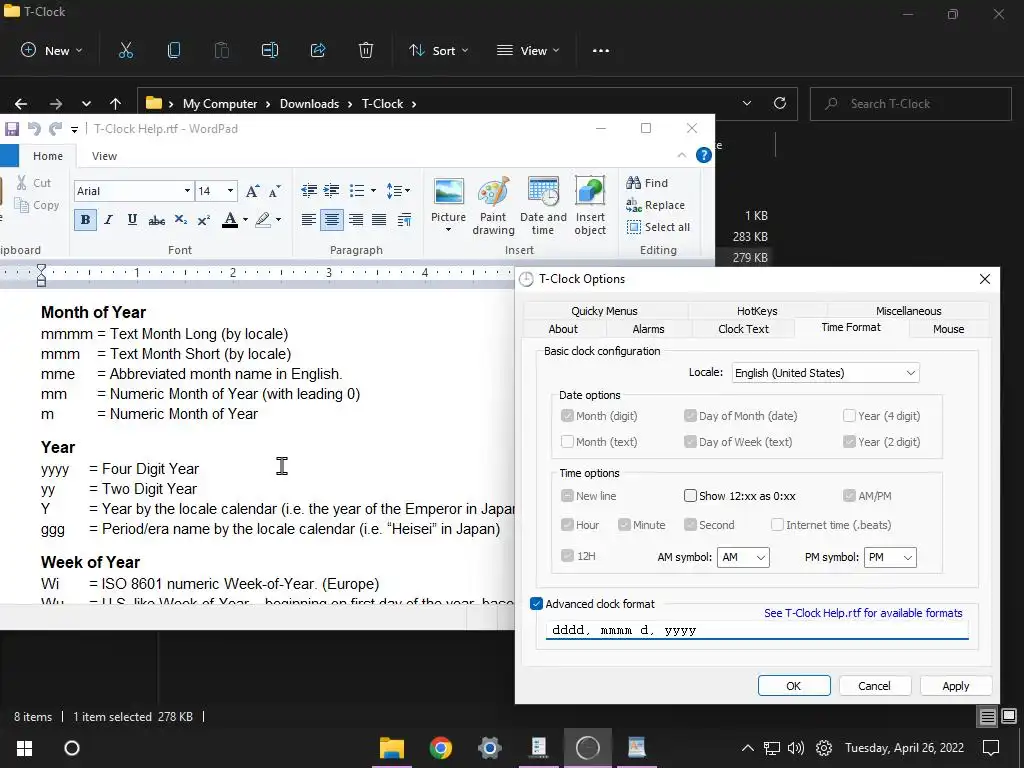Go back in File Explorer navigation
Image resolution: width=1024 pixels, height=768 pixels.
coord(21,104)
